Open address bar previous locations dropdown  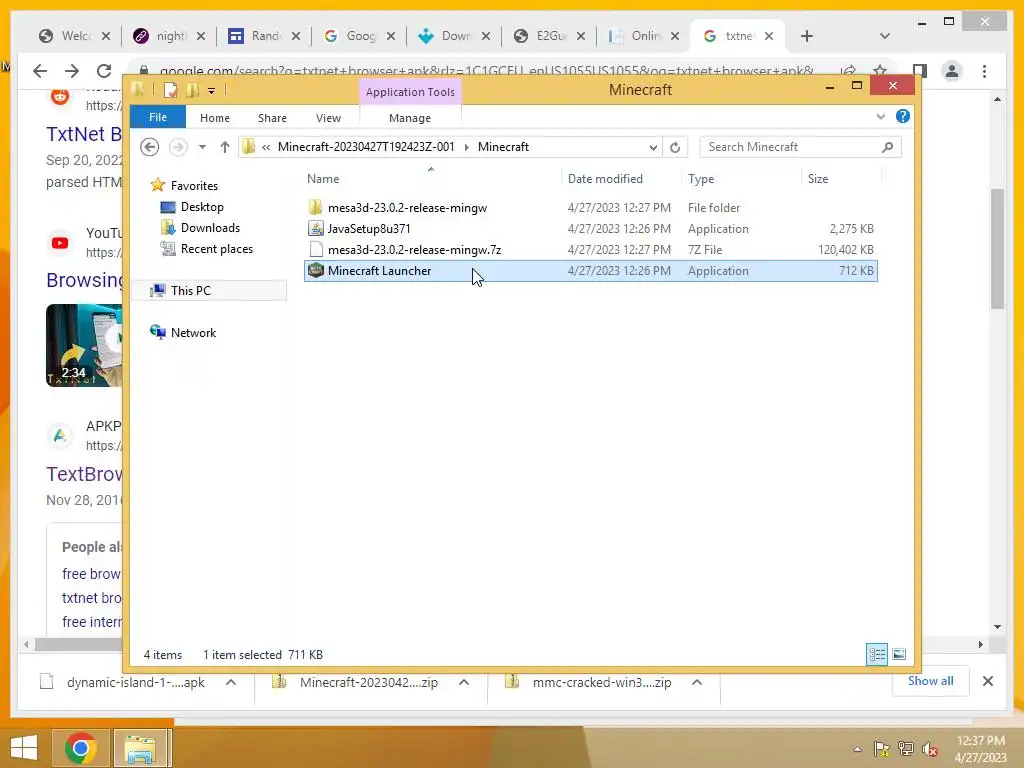(652, 147)
